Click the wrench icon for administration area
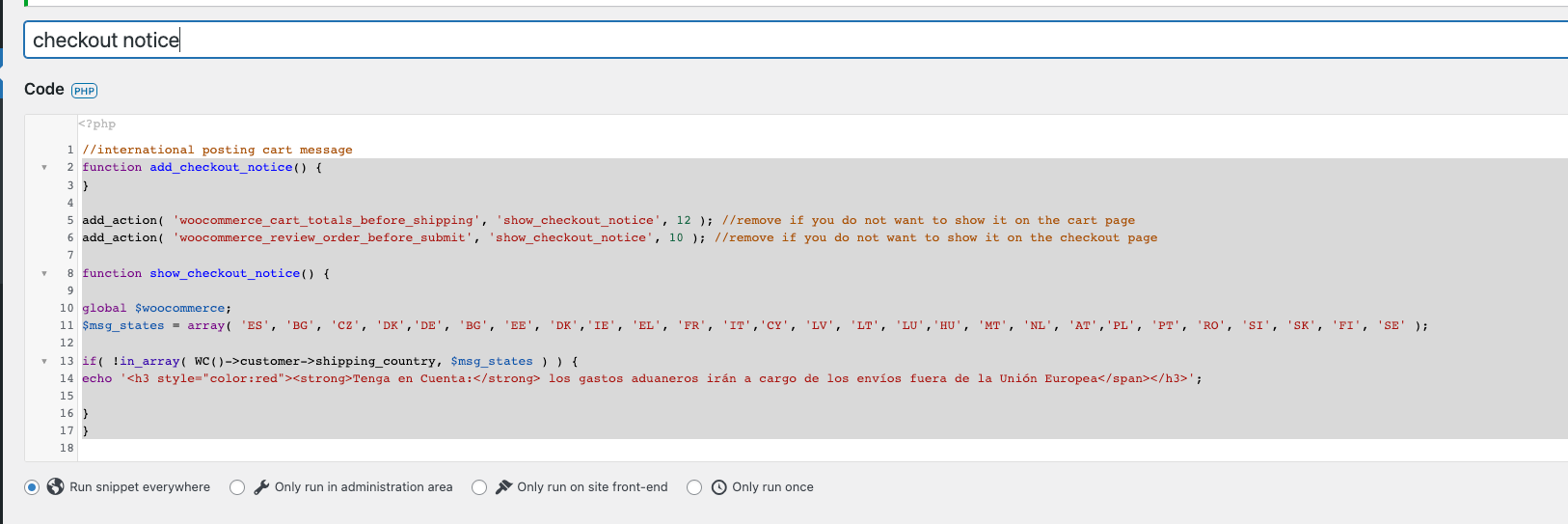The height and width of the screenshot is (524, 1568). pos(261,487)
